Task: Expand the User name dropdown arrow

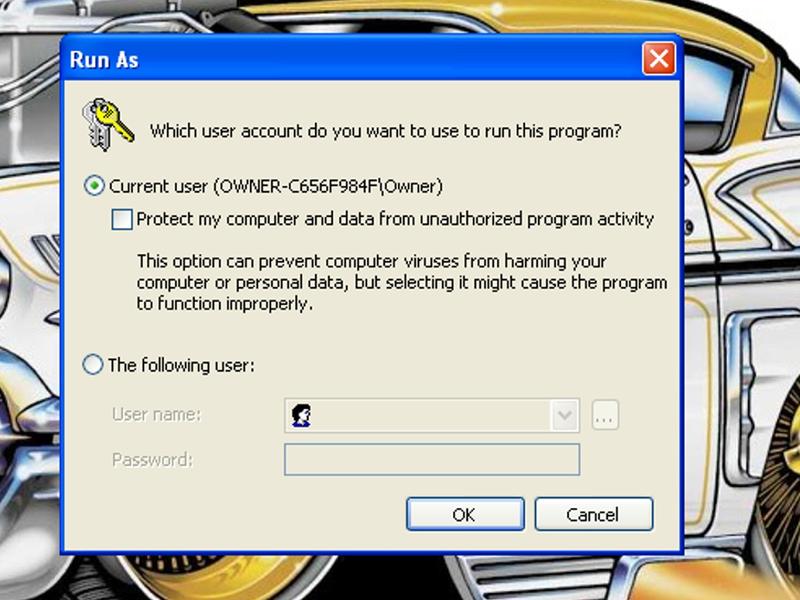Action: coord(564,415)
